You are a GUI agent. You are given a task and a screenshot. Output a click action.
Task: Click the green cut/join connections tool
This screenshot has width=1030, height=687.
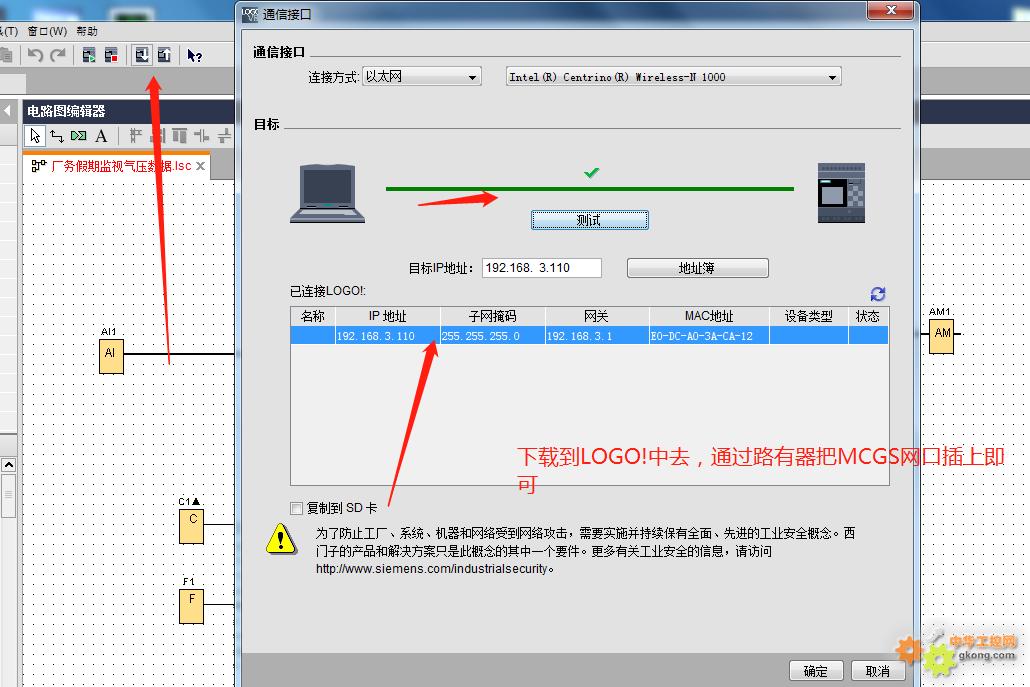pyautogui.click(x=79, y=136)
